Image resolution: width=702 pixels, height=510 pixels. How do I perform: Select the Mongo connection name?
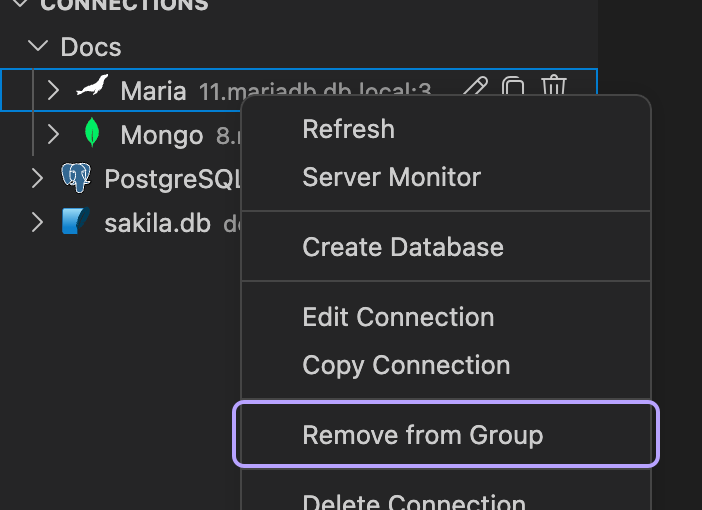coord(162,135)
